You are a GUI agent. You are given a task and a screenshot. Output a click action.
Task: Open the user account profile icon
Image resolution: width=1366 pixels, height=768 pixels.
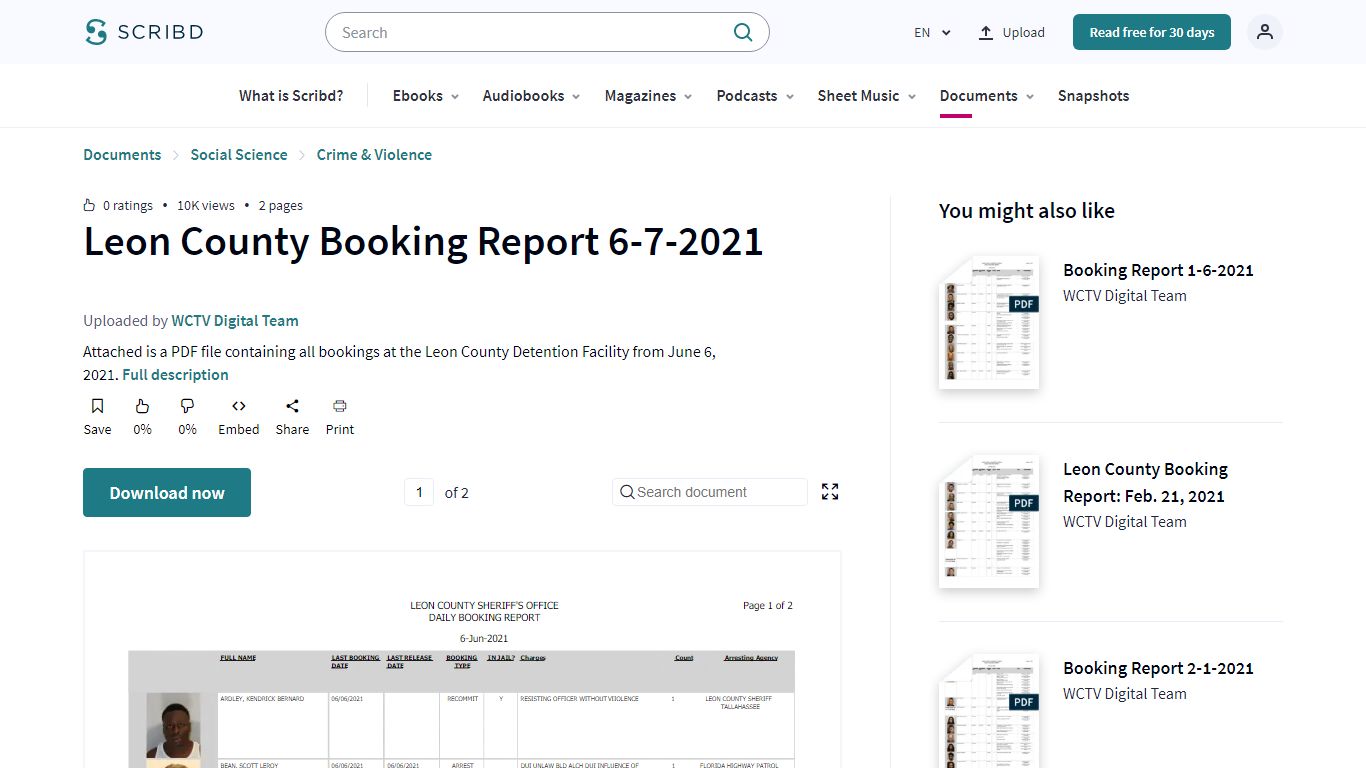(x=1265, y=32)
